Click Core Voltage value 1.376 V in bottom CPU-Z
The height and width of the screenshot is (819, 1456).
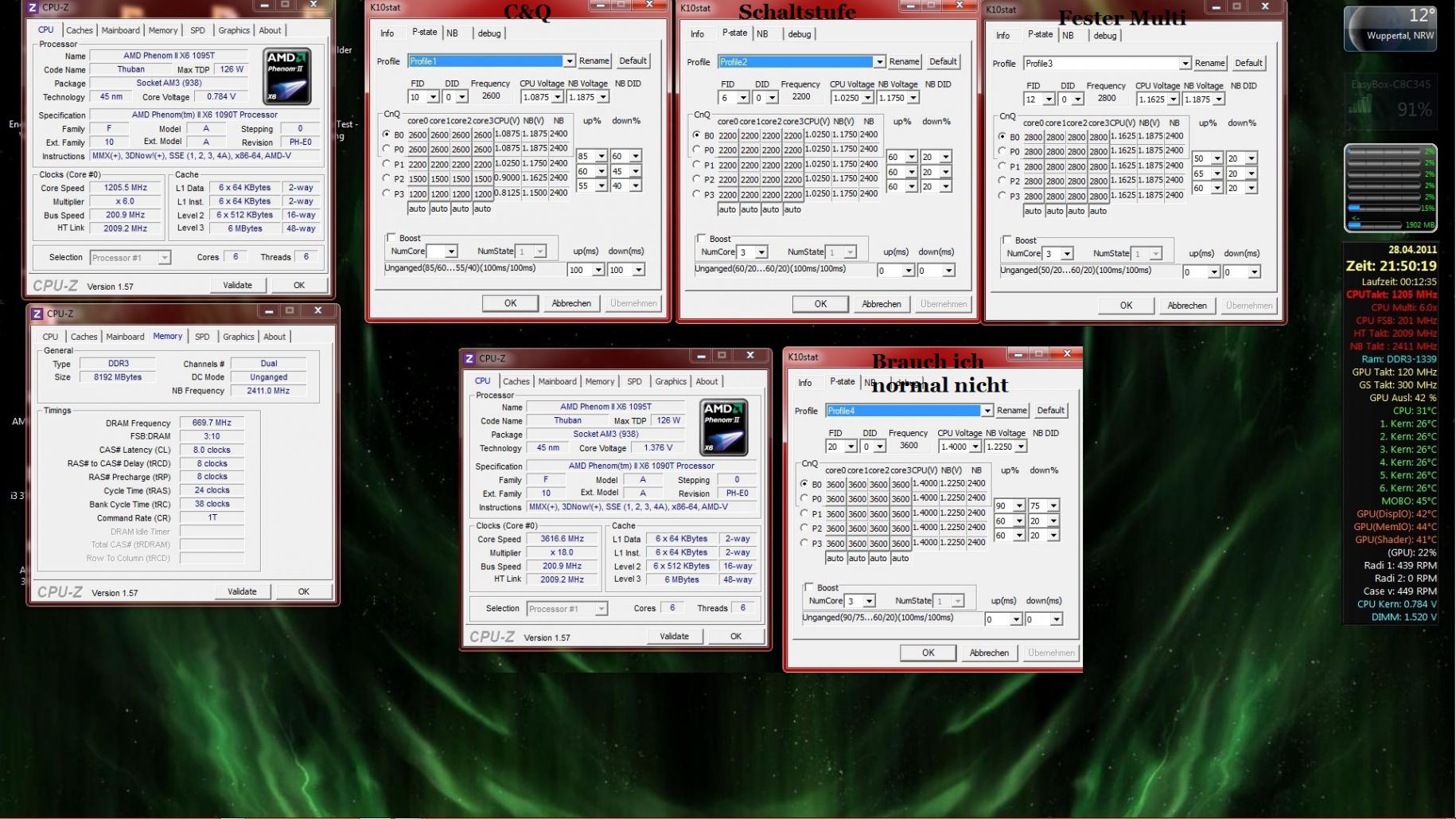click(658, 448)
